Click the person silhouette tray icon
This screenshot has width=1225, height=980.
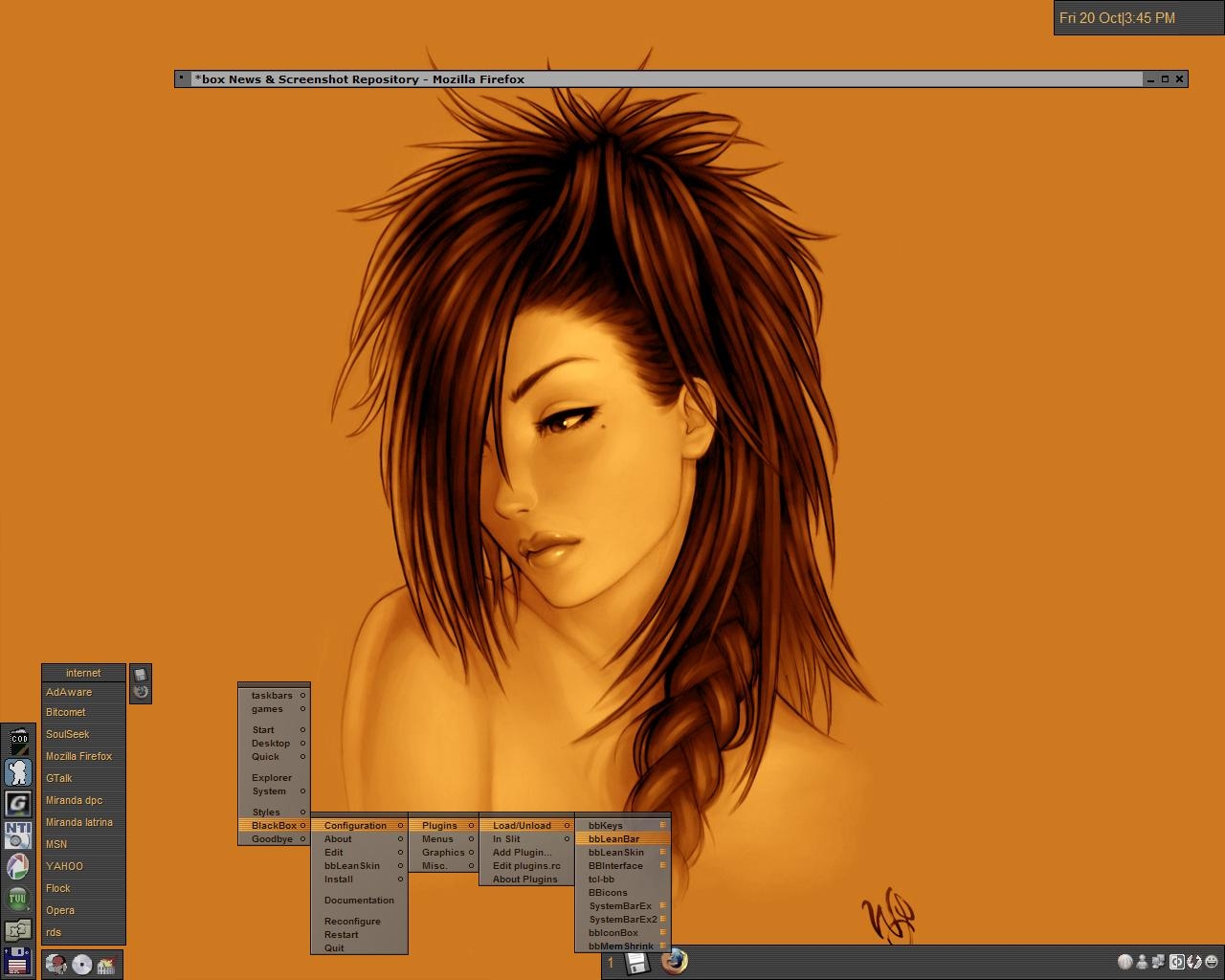point(1142,962)
